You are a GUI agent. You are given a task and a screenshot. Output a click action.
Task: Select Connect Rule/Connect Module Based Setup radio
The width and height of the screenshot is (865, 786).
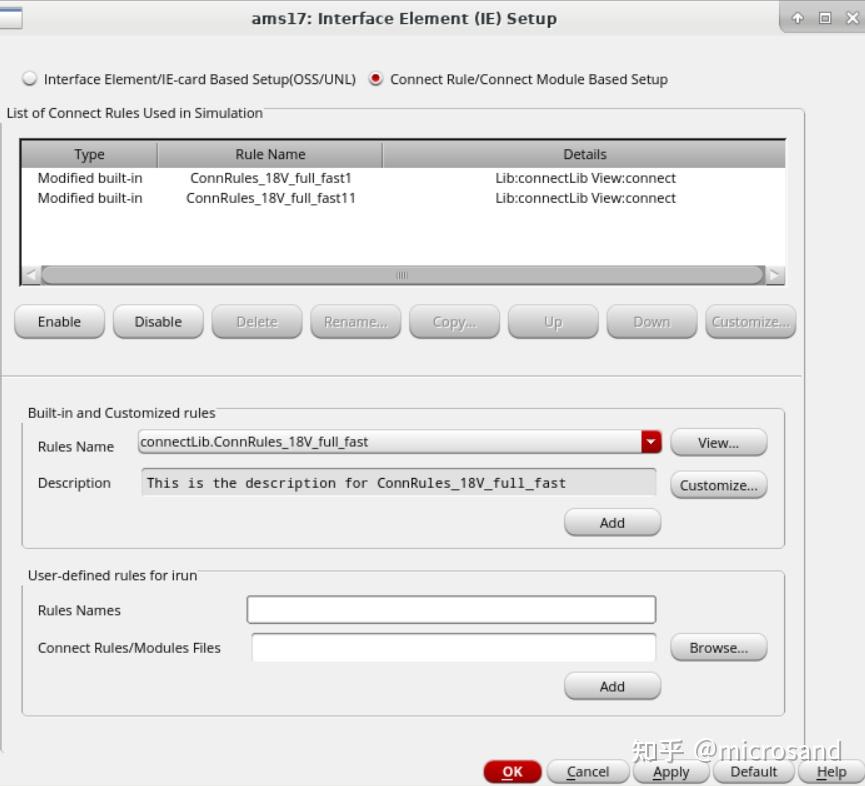point(376,79)
